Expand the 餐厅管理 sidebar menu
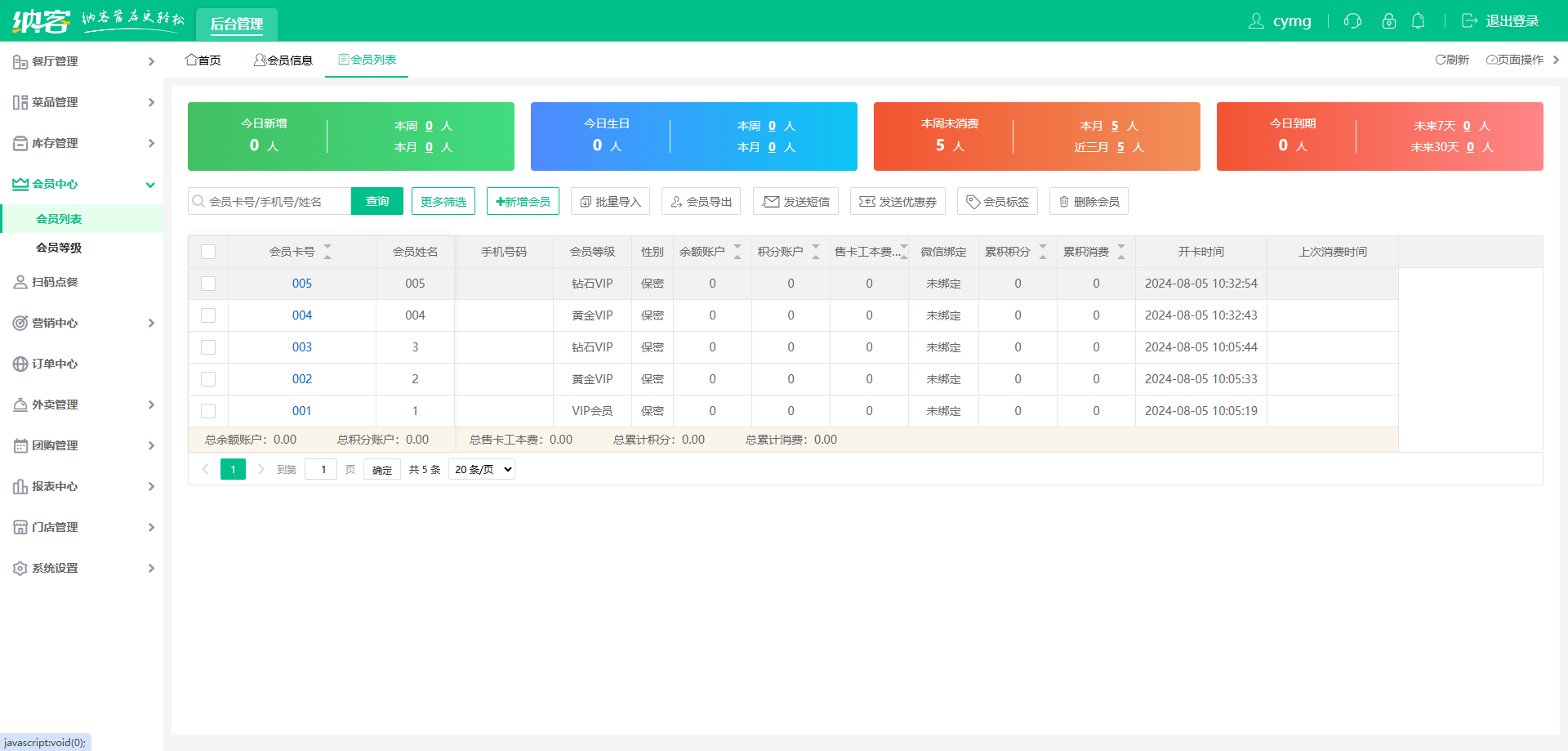The height and width of the screenshot is (751, 1568). point(82,61)
